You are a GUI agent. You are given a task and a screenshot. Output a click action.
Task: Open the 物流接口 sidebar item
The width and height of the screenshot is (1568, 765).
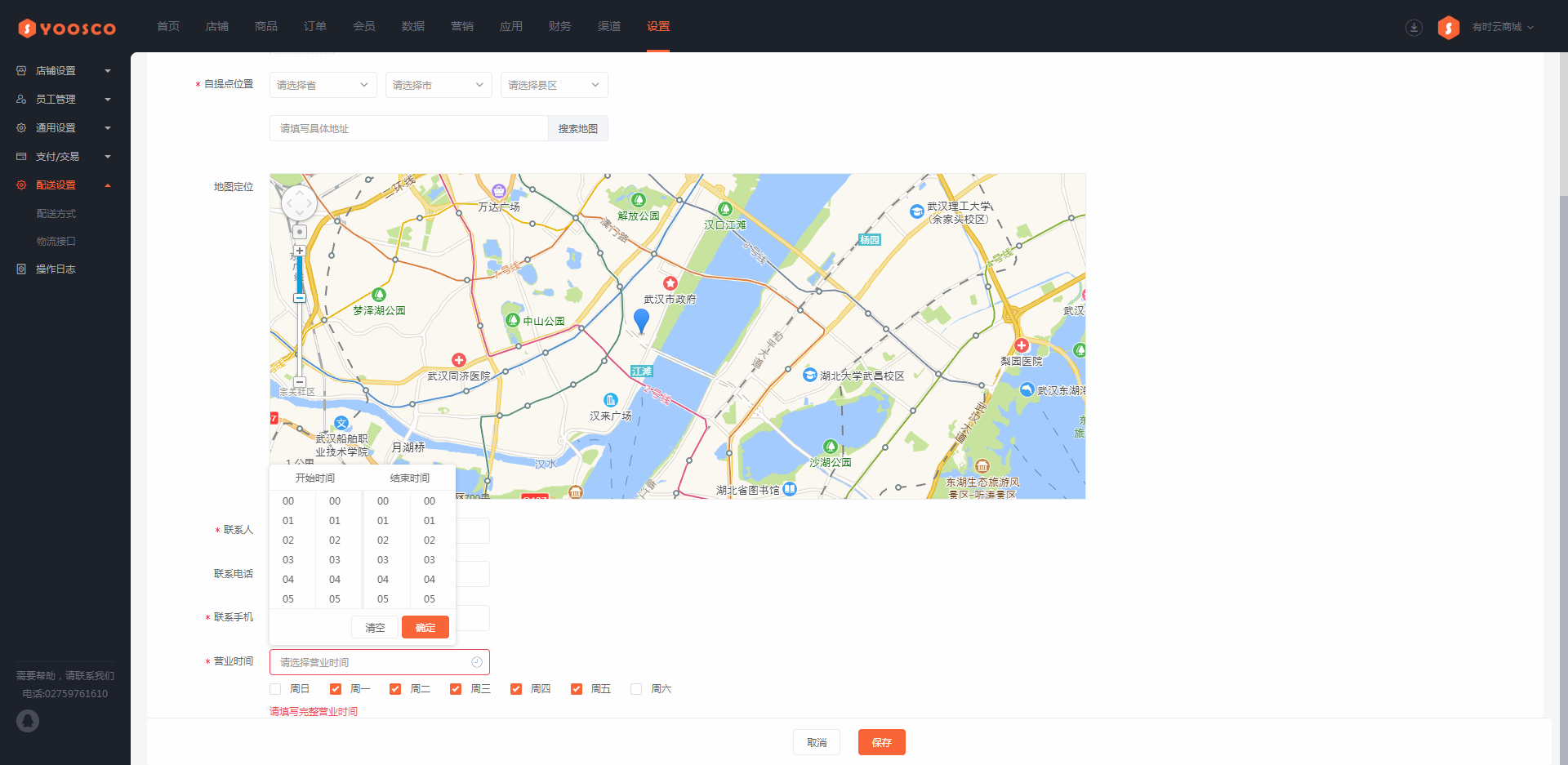coord(56,242)
